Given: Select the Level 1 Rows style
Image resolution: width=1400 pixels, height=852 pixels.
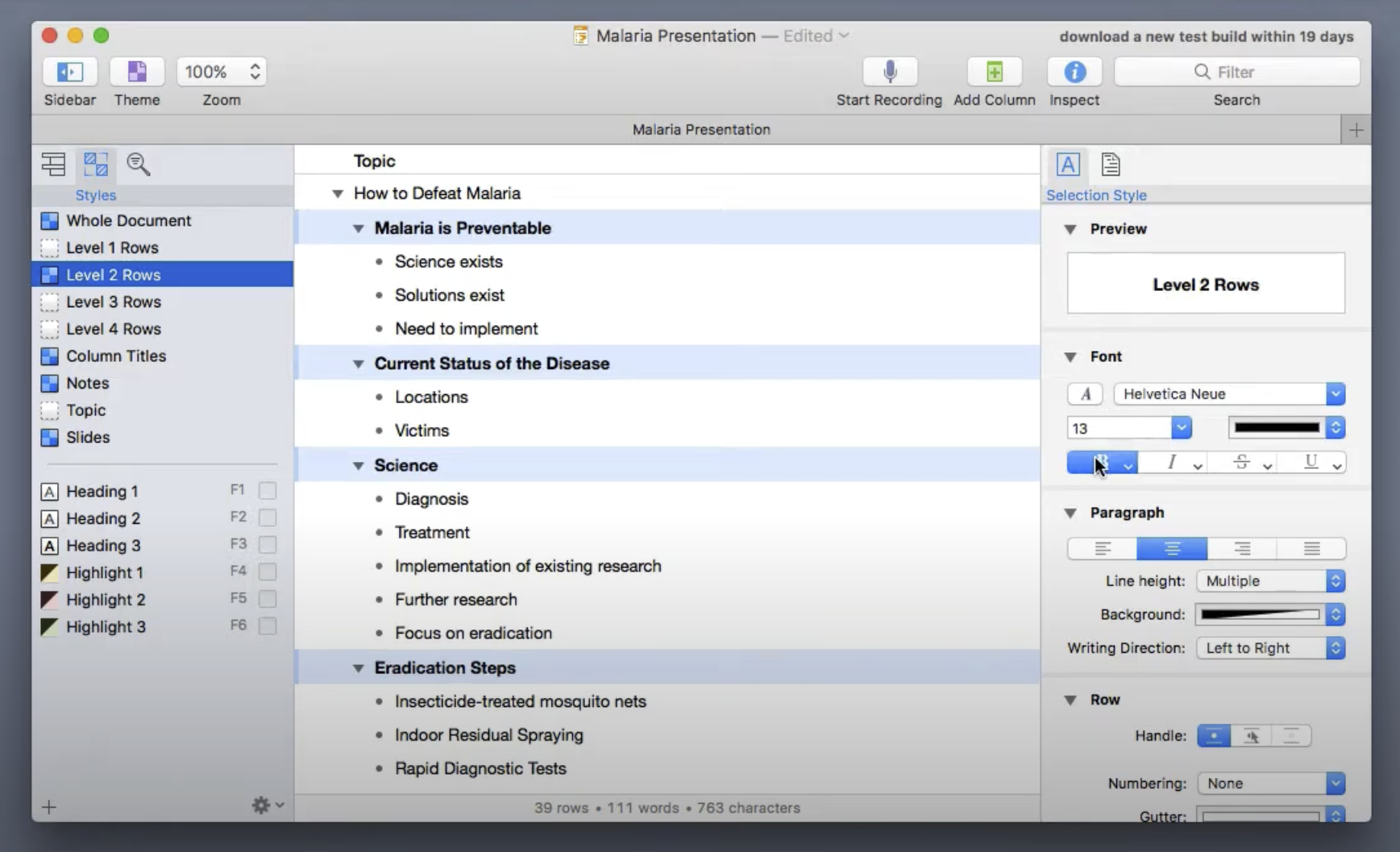Looking at the screenshot, I should (x=162, y=247).
